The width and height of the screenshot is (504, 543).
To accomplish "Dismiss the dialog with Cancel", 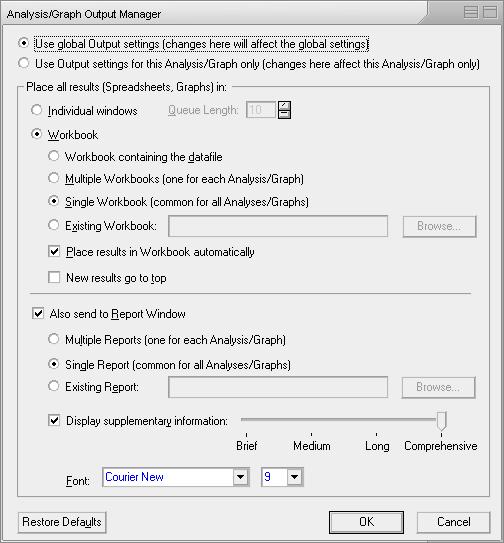I will coord(453,522).
